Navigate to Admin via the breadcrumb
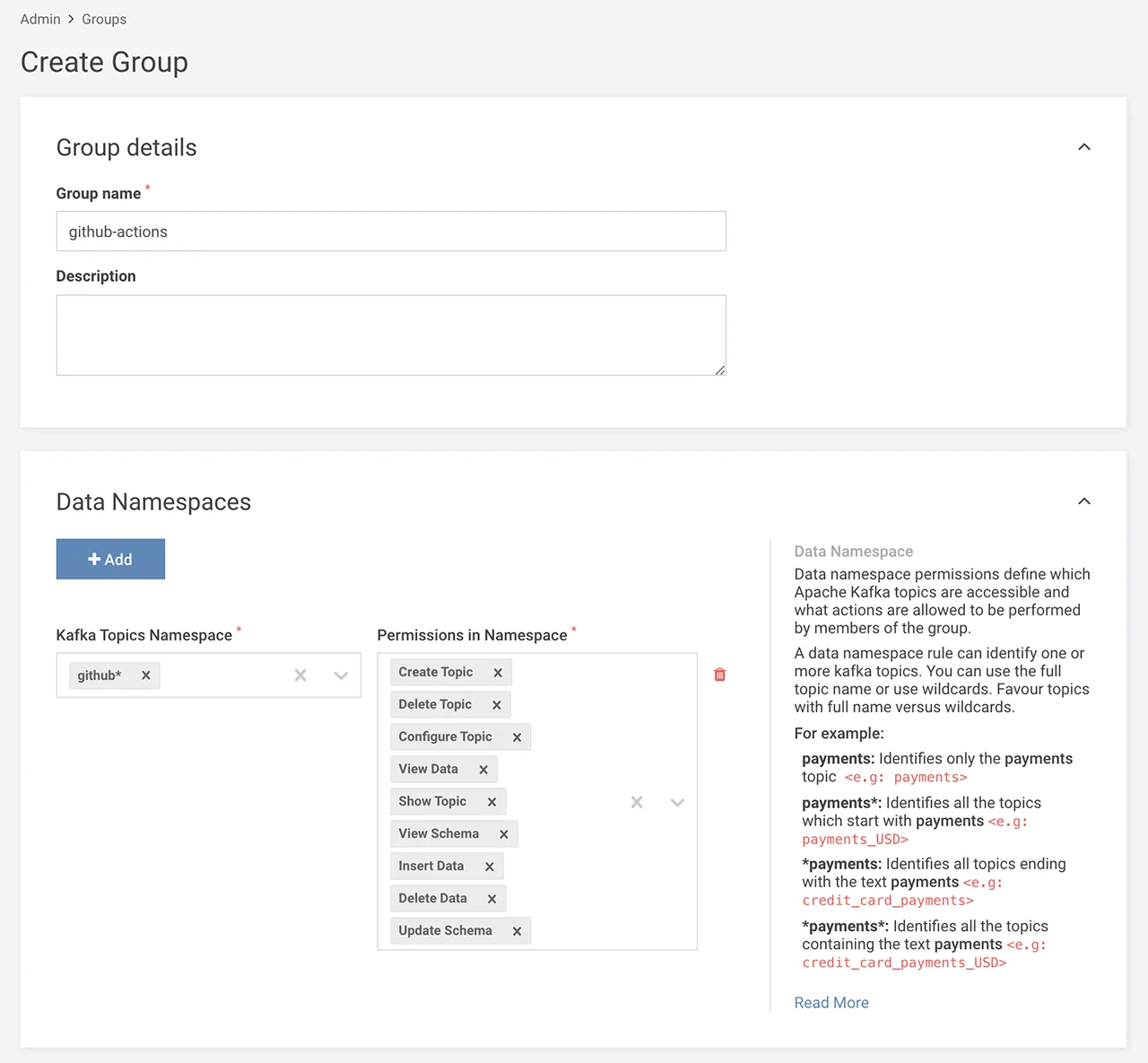Image resolution: width=1148 pixels, height=1063 pixels. pyautogui.click(x=39, y=19)
